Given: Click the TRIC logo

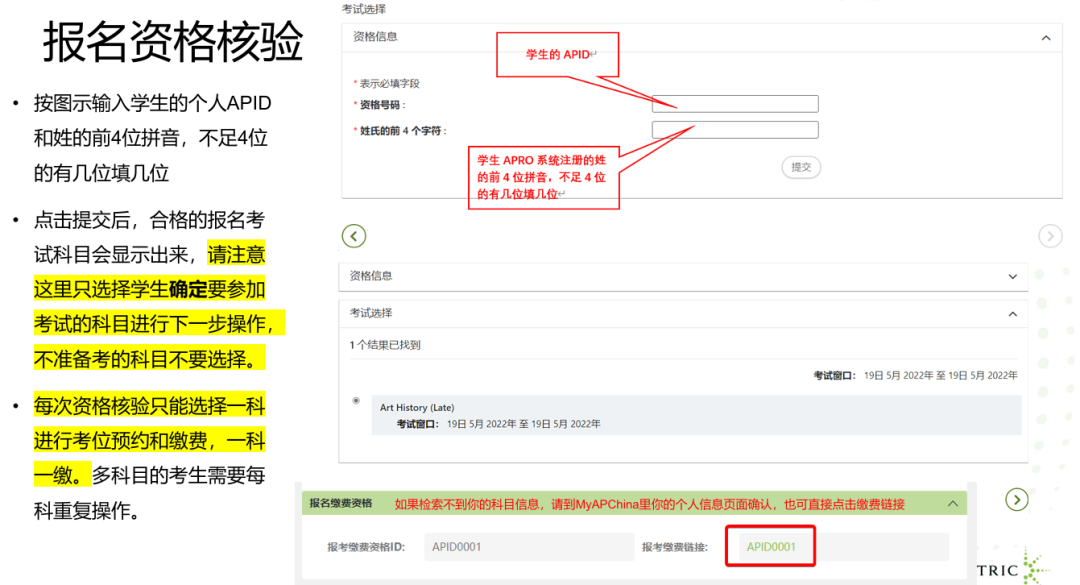Looking at the screenshot, I should (x=1010, y=568).
